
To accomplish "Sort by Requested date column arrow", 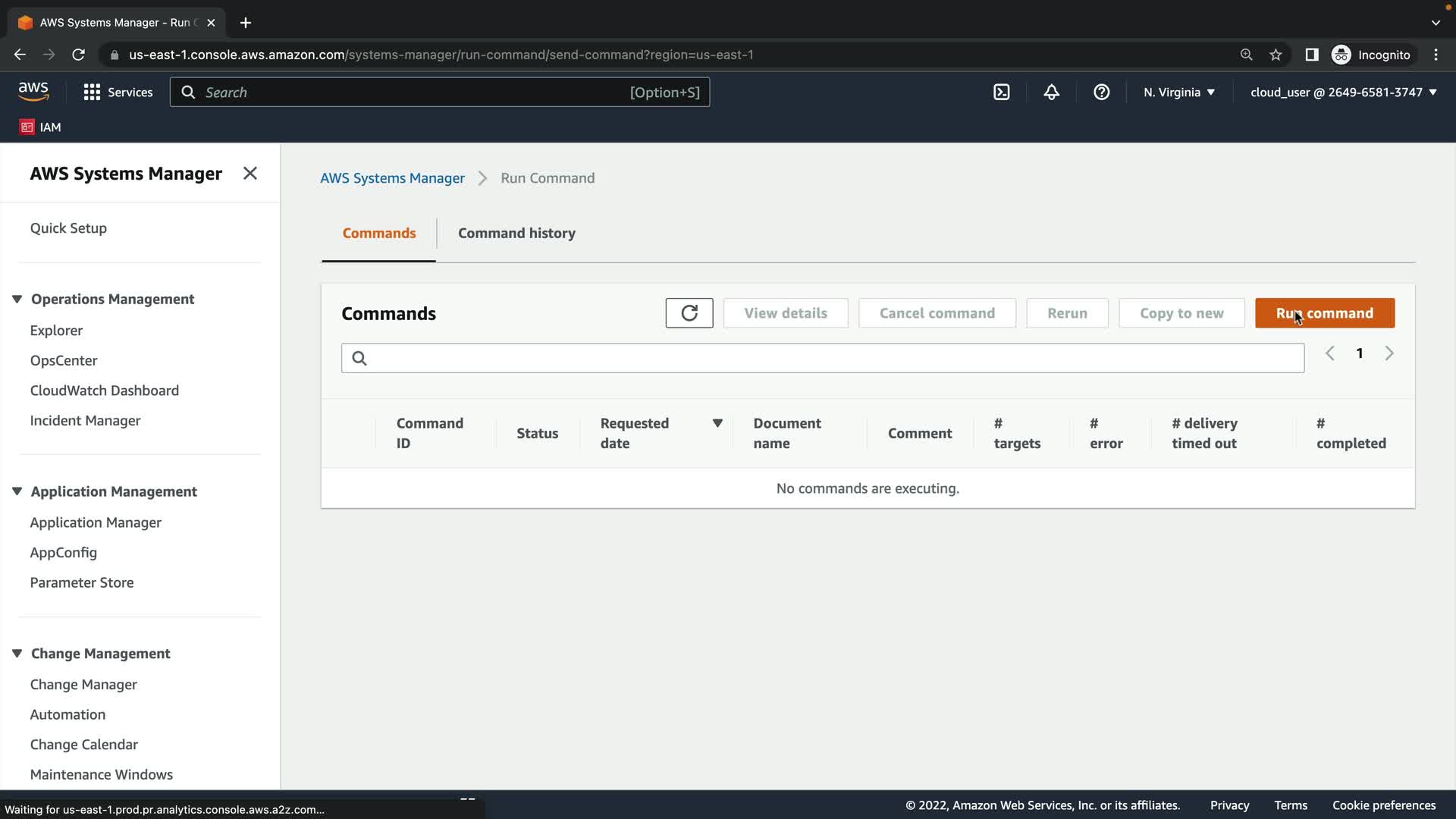I will click(x=717, y=423).
